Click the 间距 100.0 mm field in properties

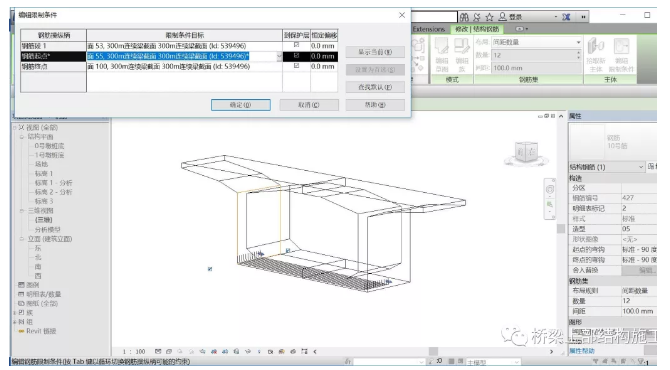(x=638, y=311)
